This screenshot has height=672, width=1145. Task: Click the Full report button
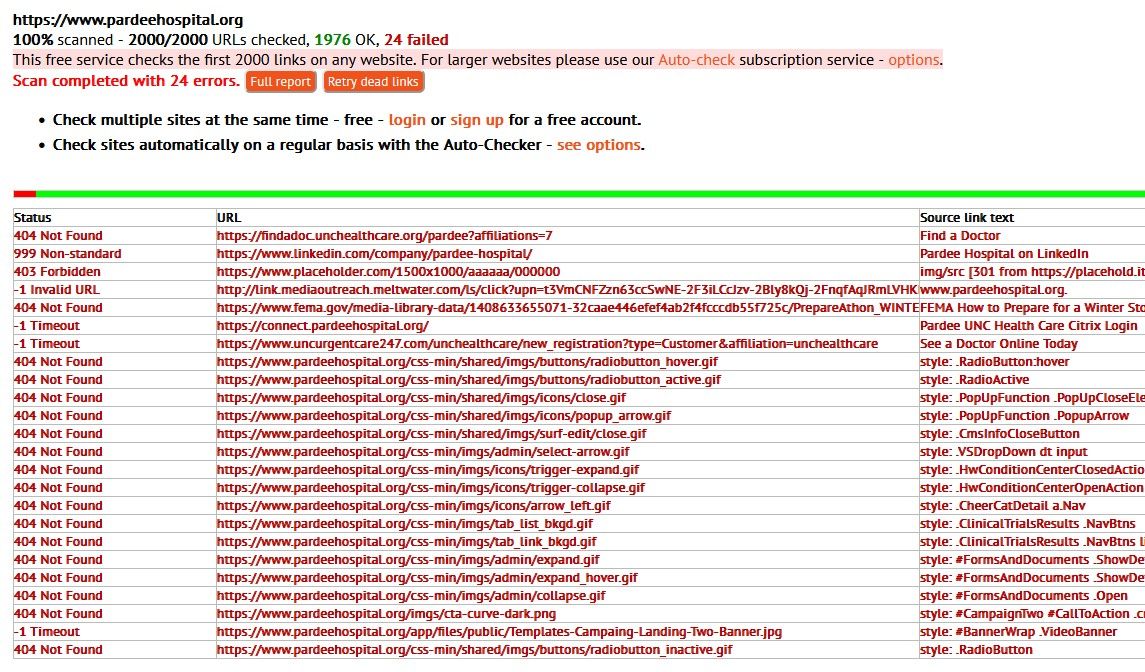[x=280, y=82]
